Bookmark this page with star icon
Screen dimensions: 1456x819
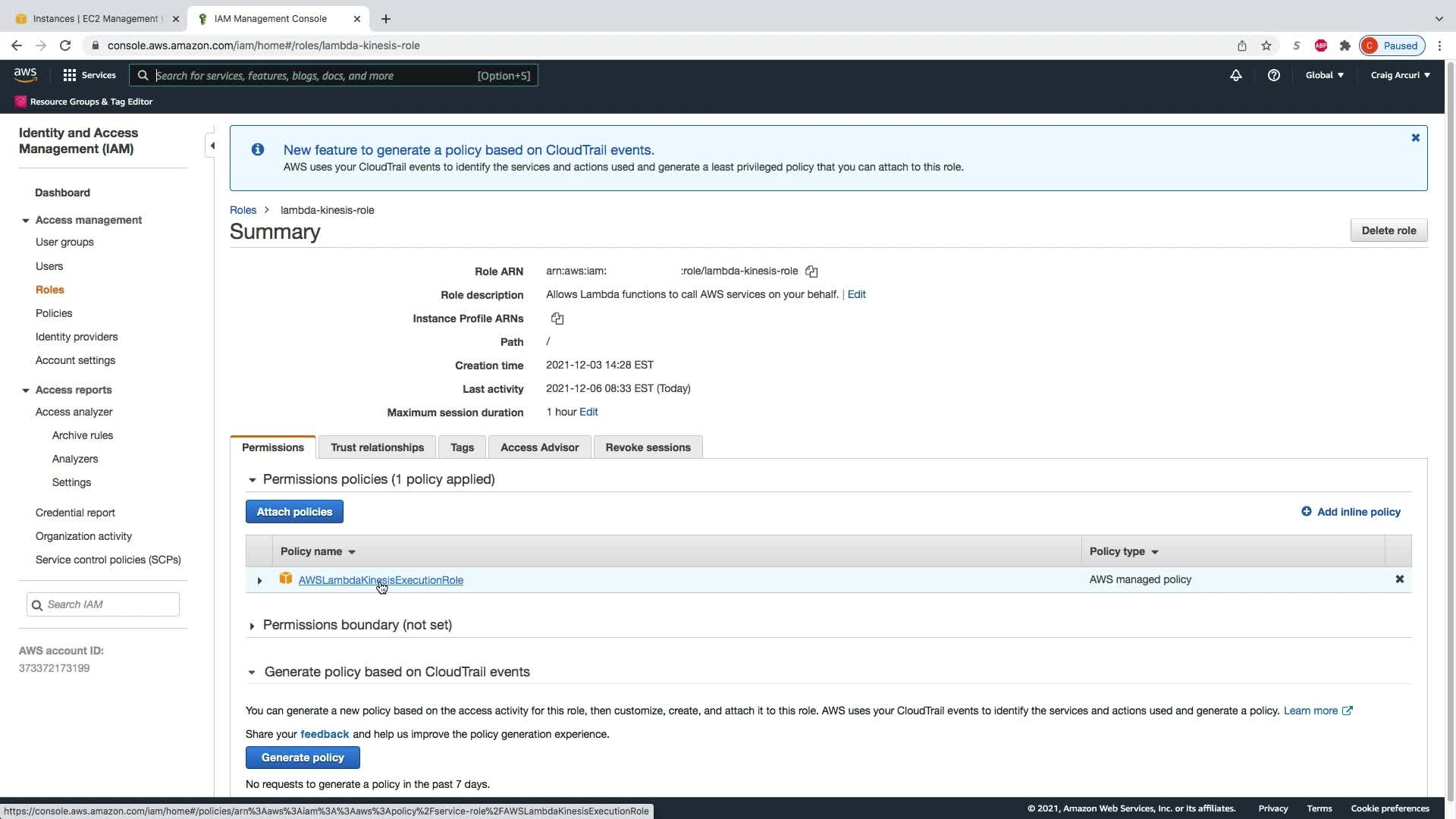click(1266, 45)
